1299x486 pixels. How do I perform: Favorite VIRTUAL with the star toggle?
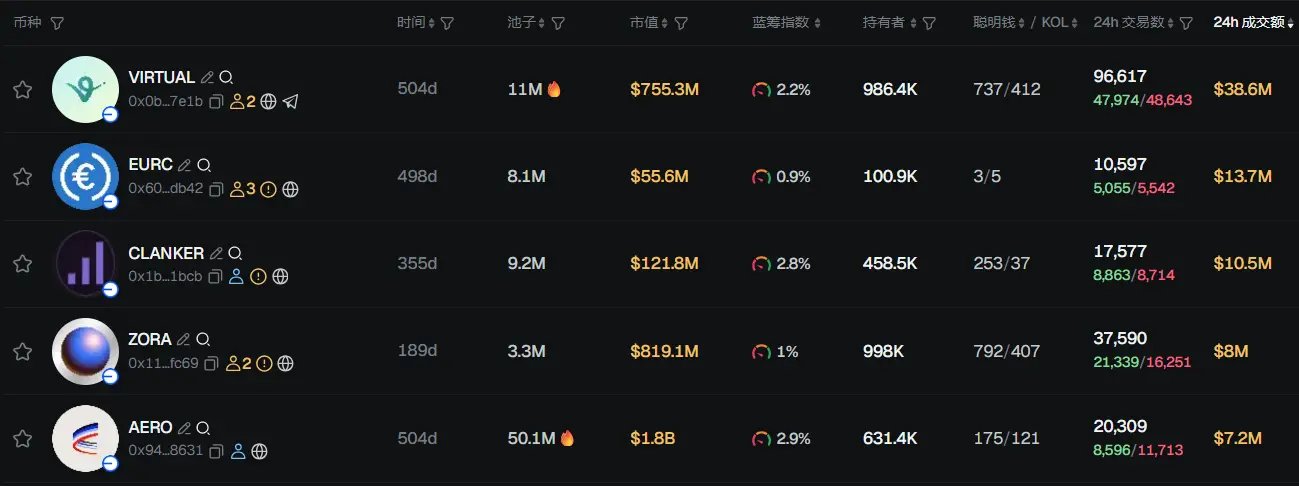pos(22,90)
